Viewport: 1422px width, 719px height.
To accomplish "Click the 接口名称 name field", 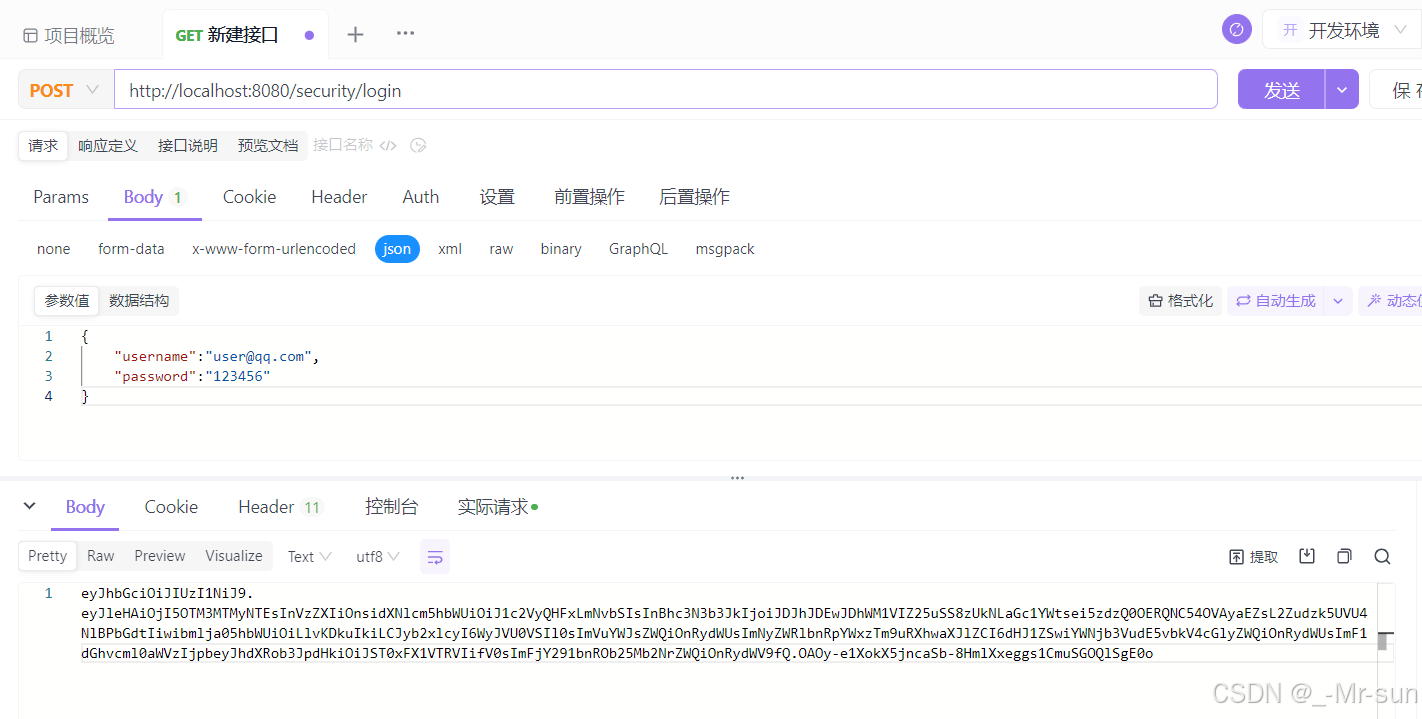I will (343, 145).
